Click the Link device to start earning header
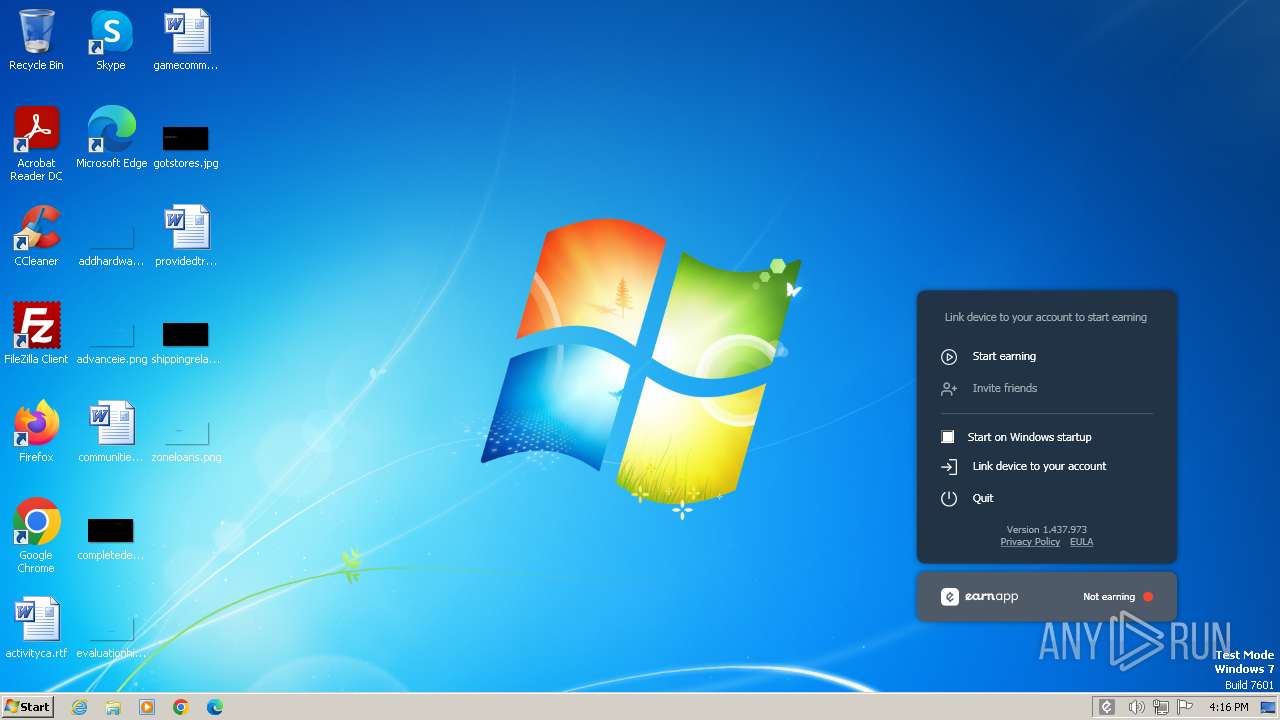This screenshot has width=1280, height=720. (x=1046, y=317)
